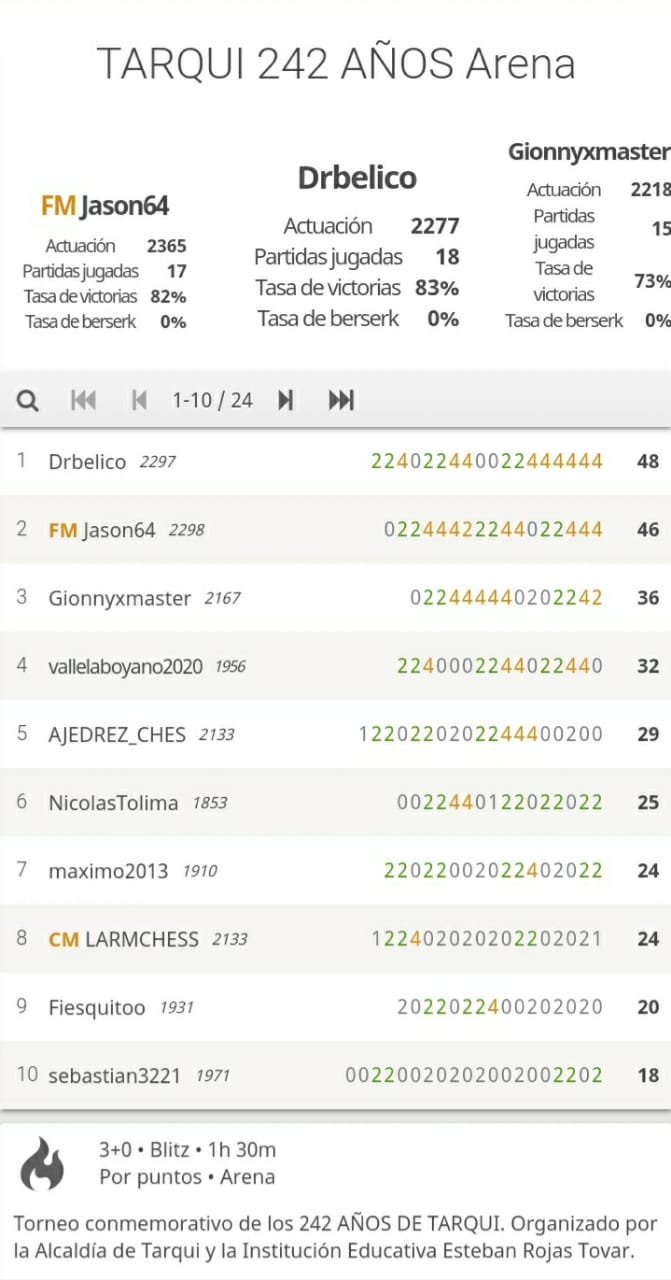The width and height of the screenshot is (671, 1280).
Task: Go to next standings page
Action: point(285,401)
